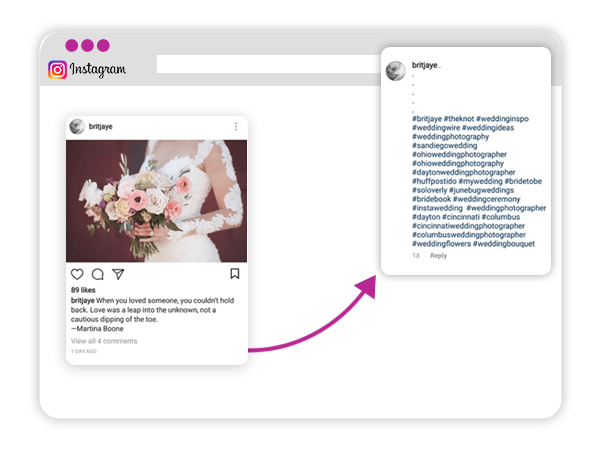600x450 pixels.
Task: Click the Instagram camera logo icon
Action: coord(57,70)
